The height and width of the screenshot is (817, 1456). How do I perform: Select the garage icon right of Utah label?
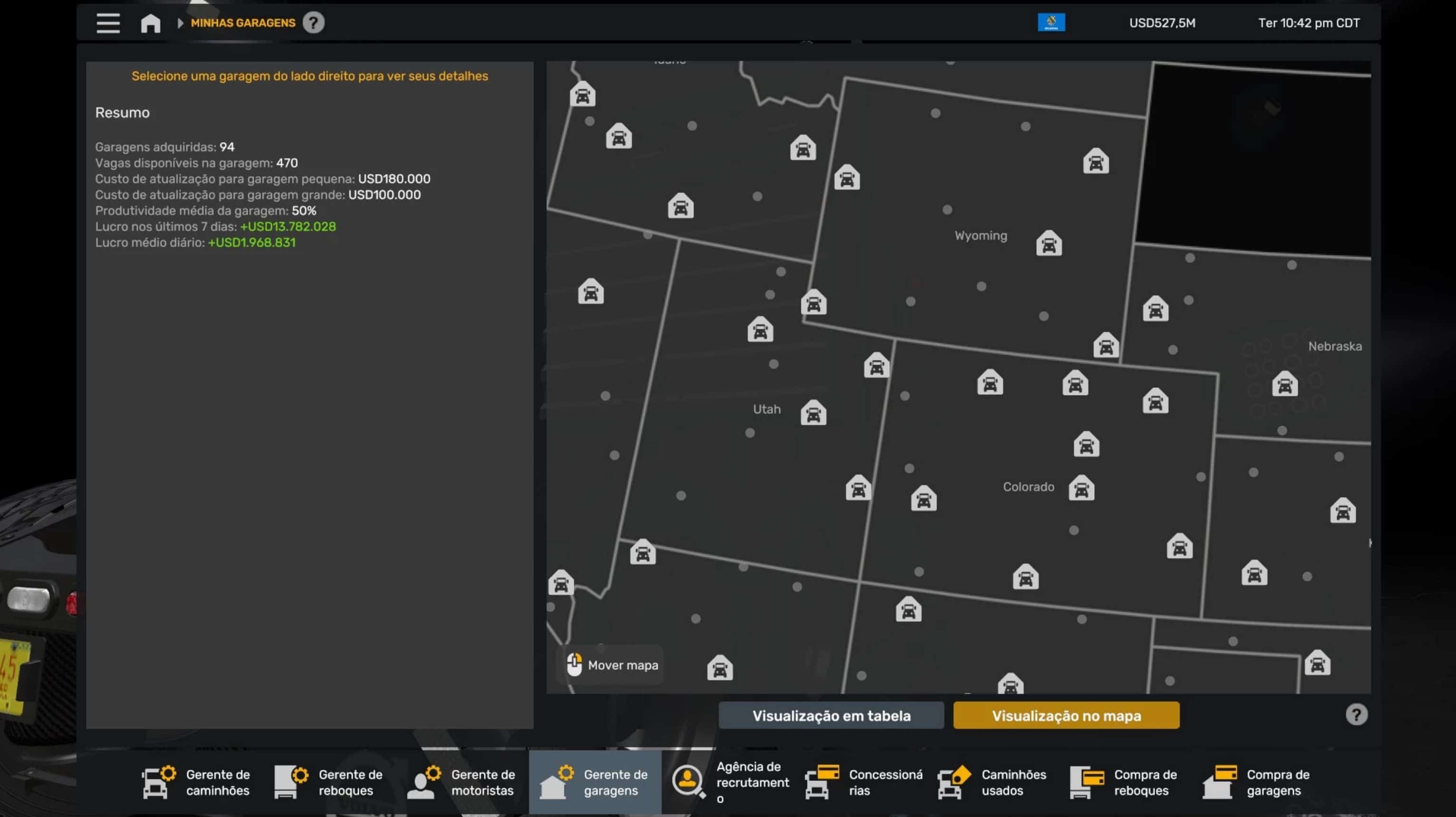click(x=813, y=413)
